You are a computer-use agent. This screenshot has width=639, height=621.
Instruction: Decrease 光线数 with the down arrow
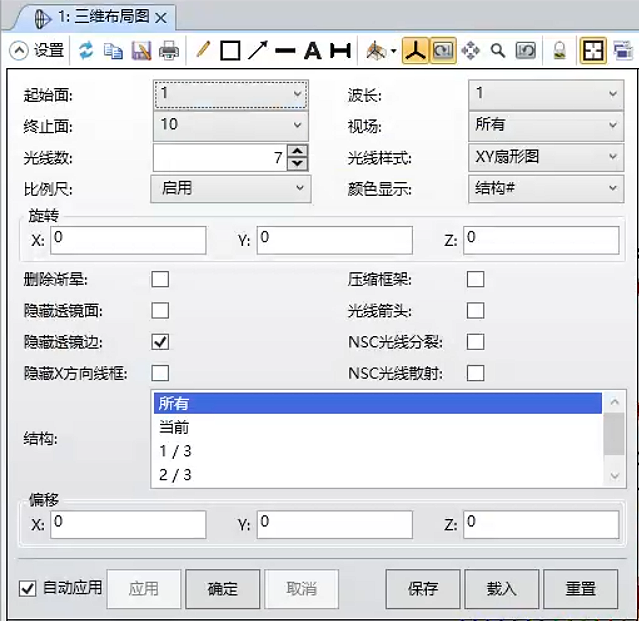(x=297, y=163)
